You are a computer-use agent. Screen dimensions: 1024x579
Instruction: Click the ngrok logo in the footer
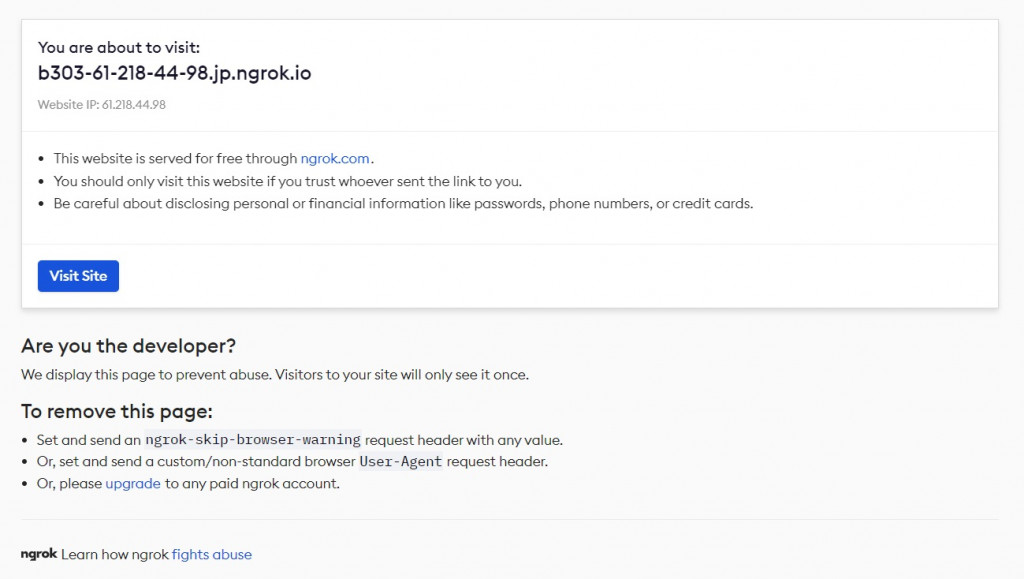(39, 554)
